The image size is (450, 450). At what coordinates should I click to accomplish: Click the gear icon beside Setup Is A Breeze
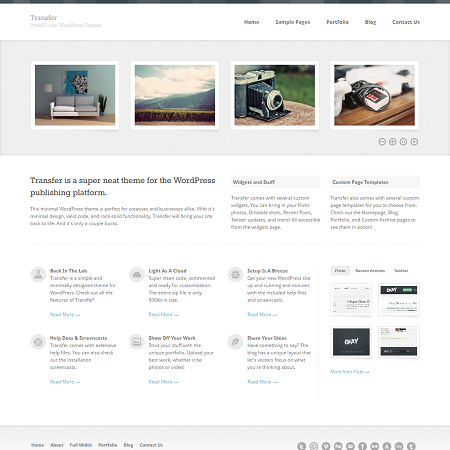[x=235, y=275]
